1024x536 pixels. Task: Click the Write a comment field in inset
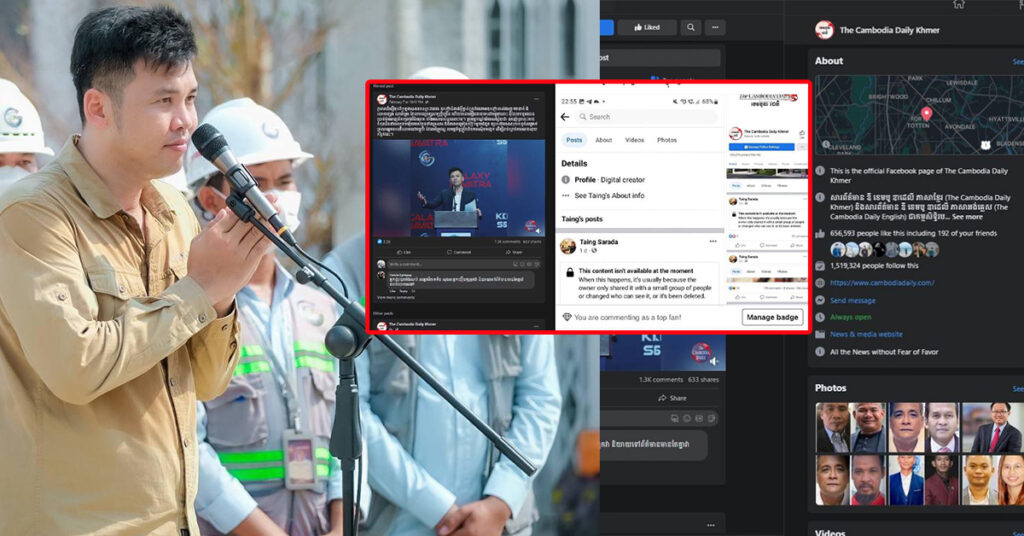pyautogui.click(x=464, y=264)
